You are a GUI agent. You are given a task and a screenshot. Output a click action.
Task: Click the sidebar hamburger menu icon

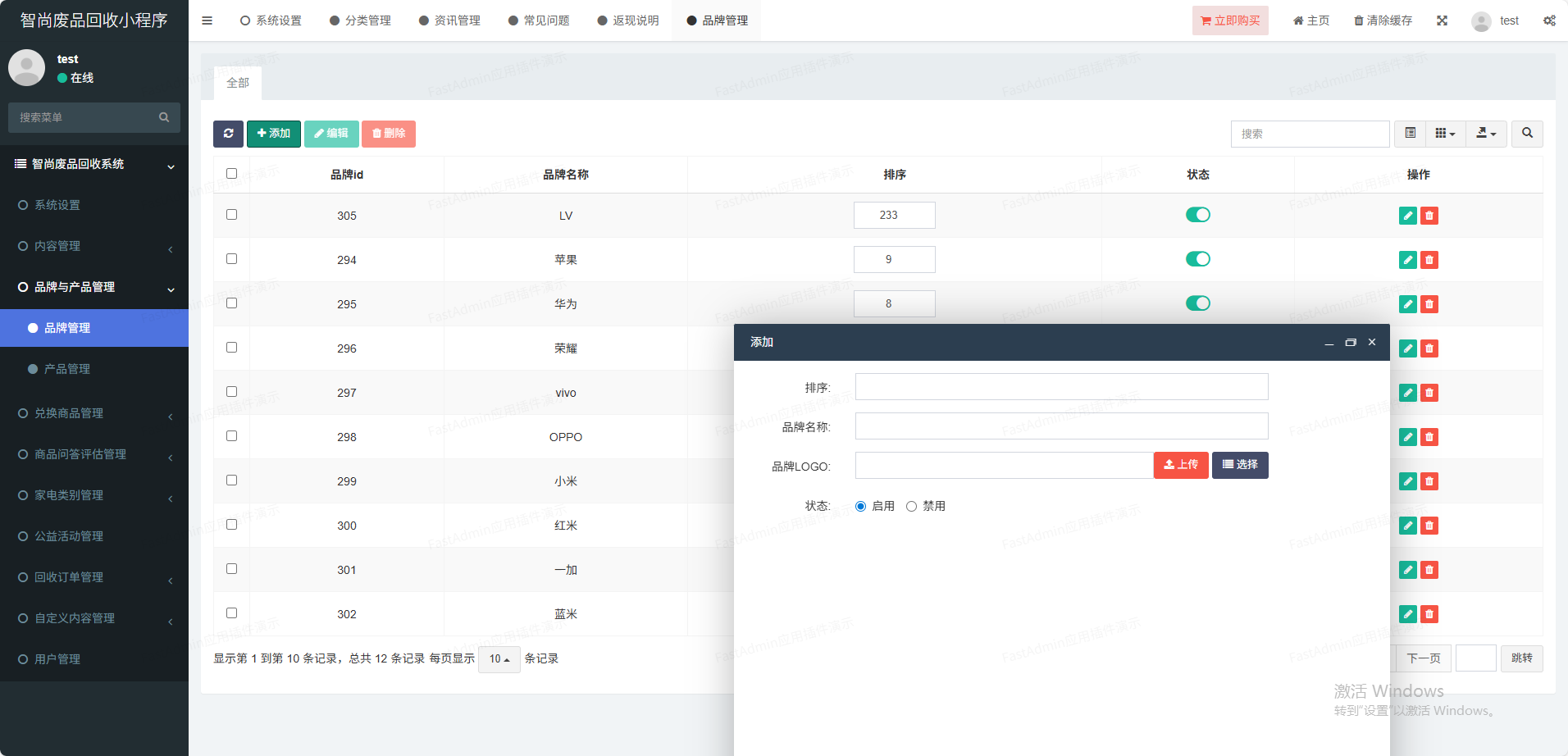tap(207, 20)
